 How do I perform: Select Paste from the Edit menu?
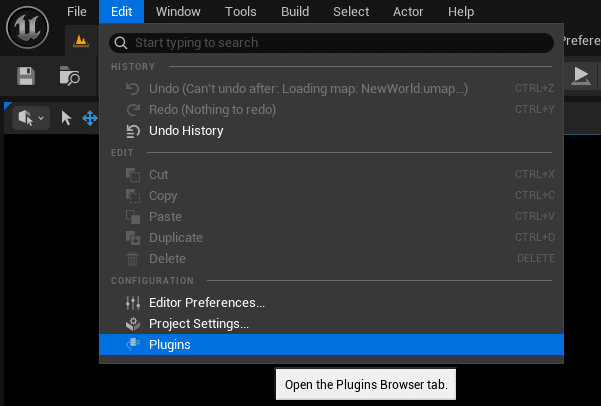coord(331,217)
